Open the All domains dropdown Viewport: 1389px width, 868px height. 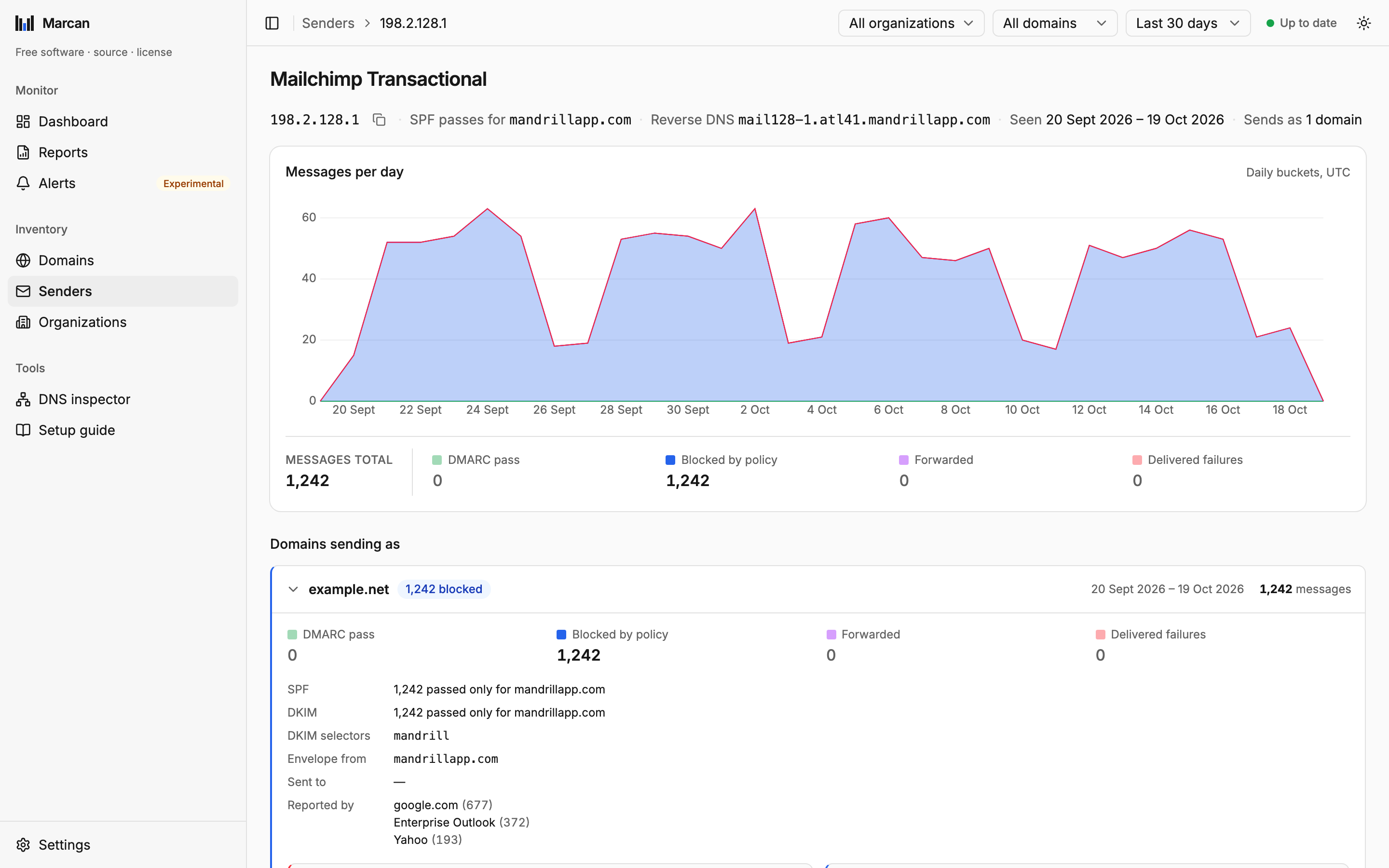click(1054, 23)
